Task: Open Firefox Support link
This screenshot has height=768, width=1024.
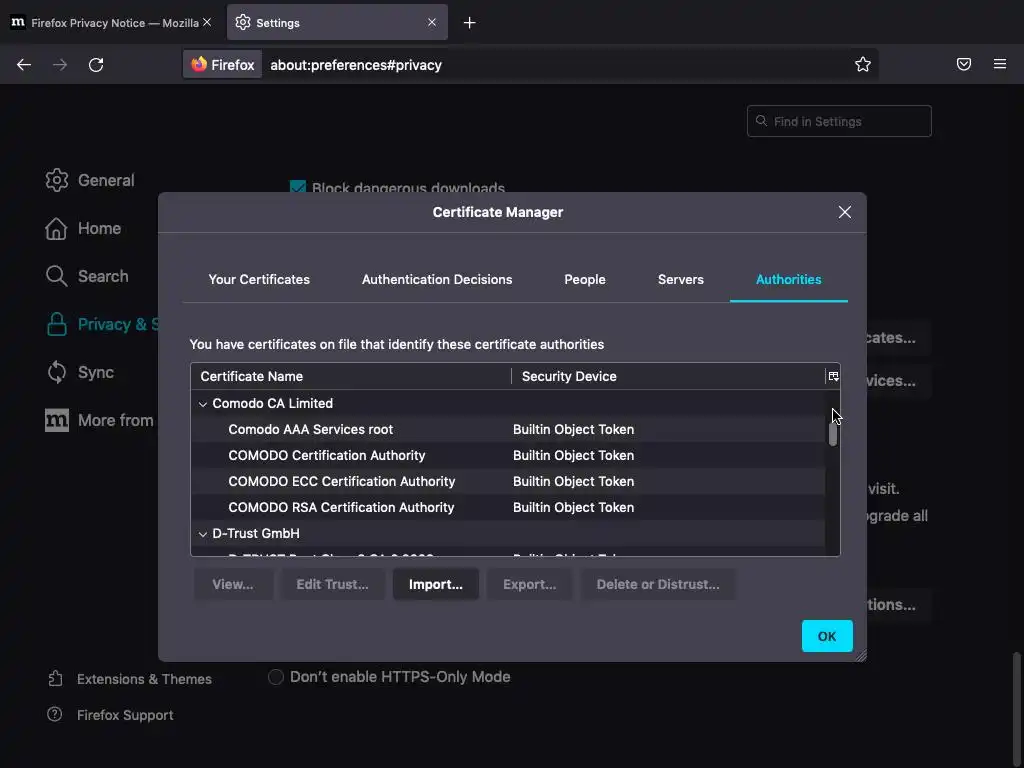Action: click(110, 715)
